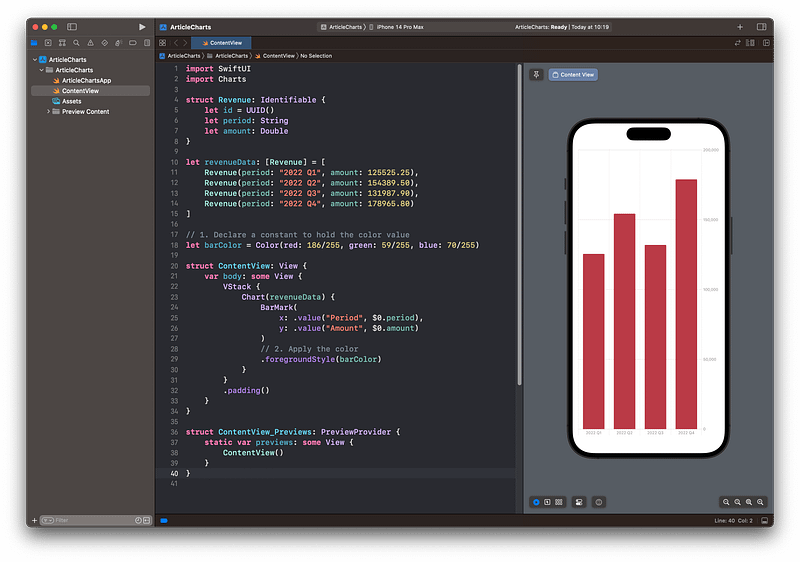Toggle recent files filter clock icon

click(x=138, y=520)
